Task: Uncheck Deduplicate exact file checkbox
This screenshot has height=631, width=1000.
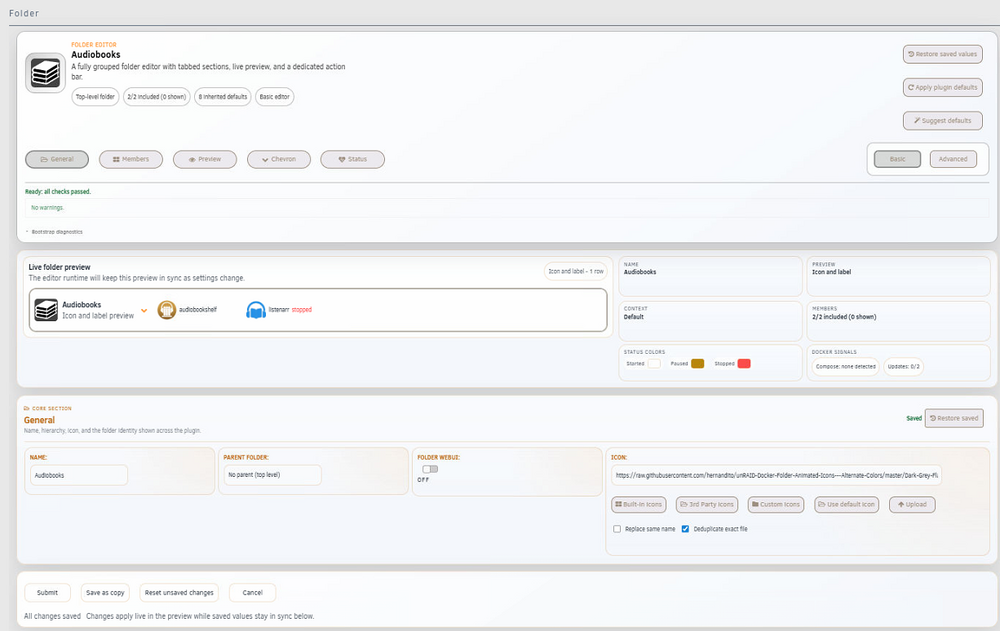Action: (x=685, y=529)
